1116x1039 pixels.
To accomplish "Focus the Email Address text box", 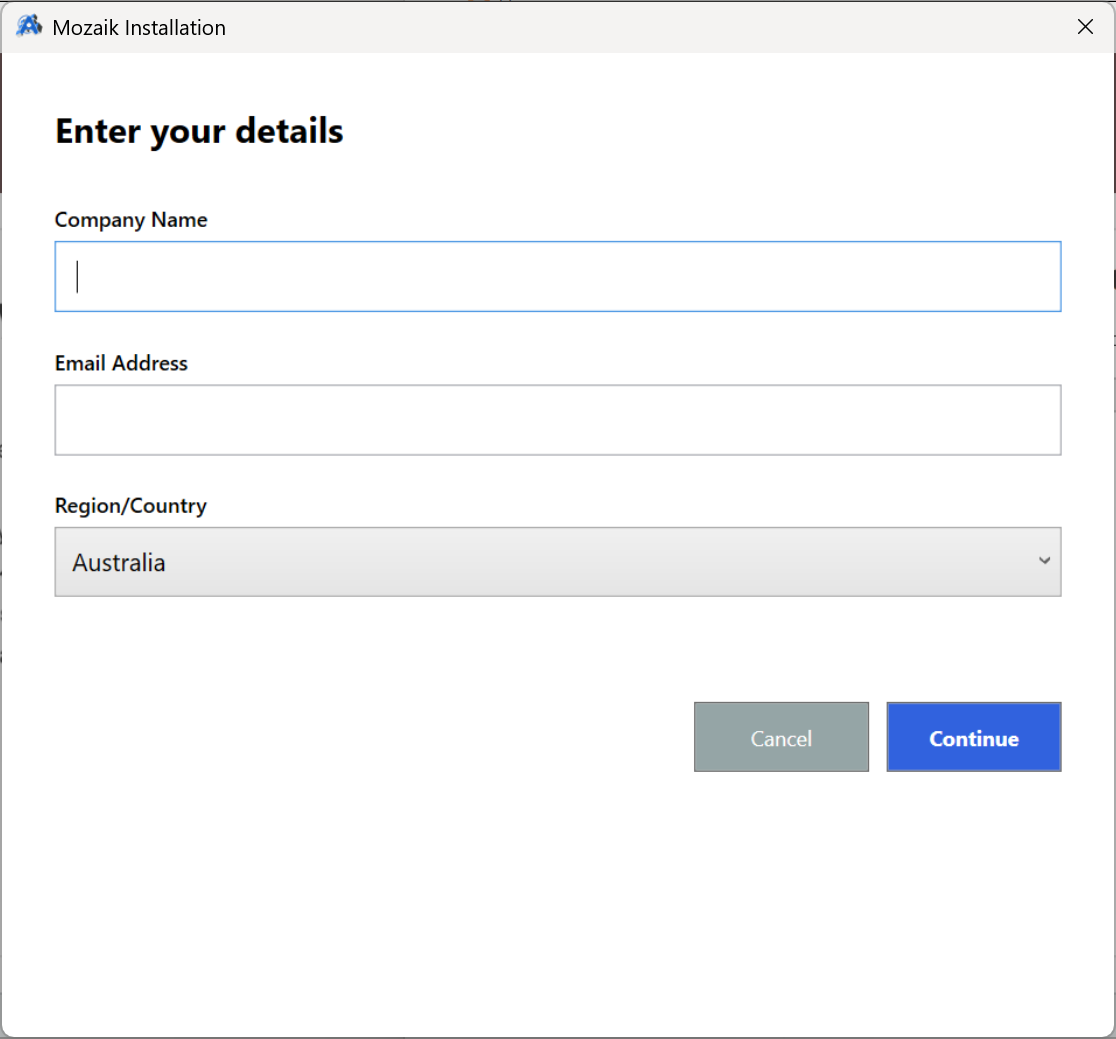I will pos(557,420).
